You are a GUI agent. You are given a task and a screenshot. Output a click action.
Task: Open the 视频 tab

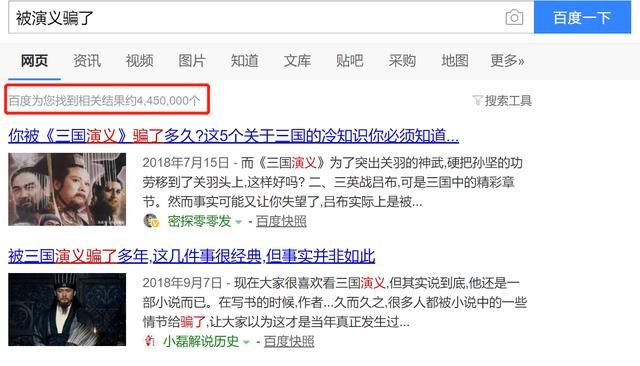[x=140, y=61]
